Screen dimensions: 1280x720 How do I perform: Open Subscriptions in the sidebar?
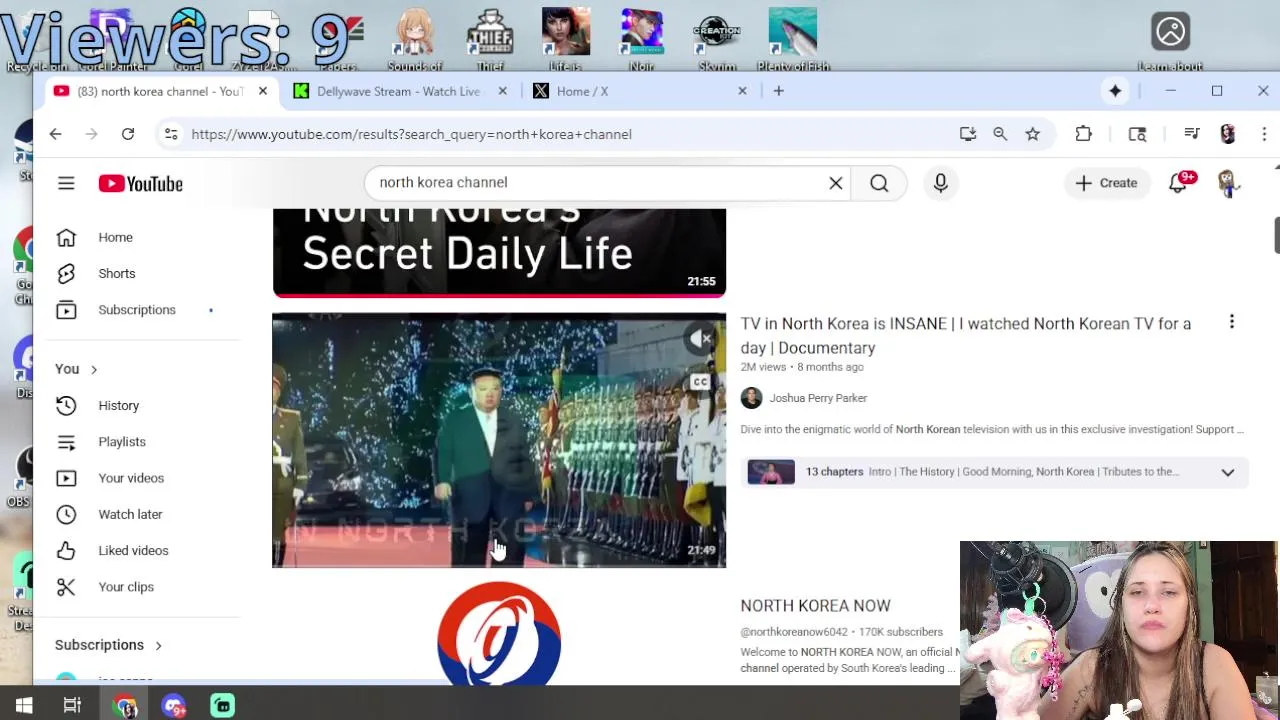pyautogui.click(x=138, y=310)
